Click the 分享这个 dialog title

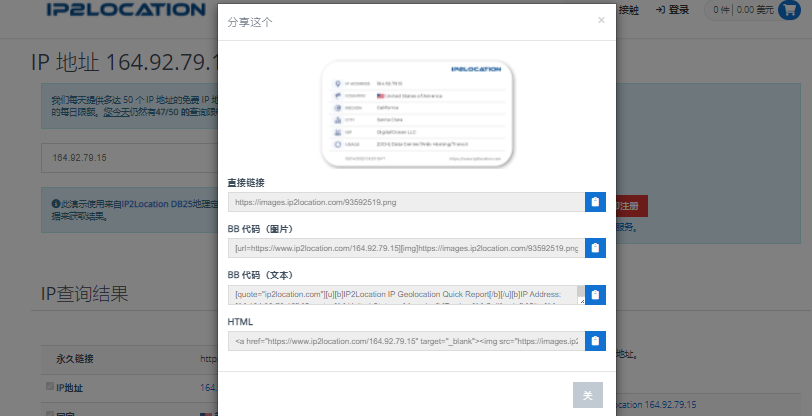point(250,22)
